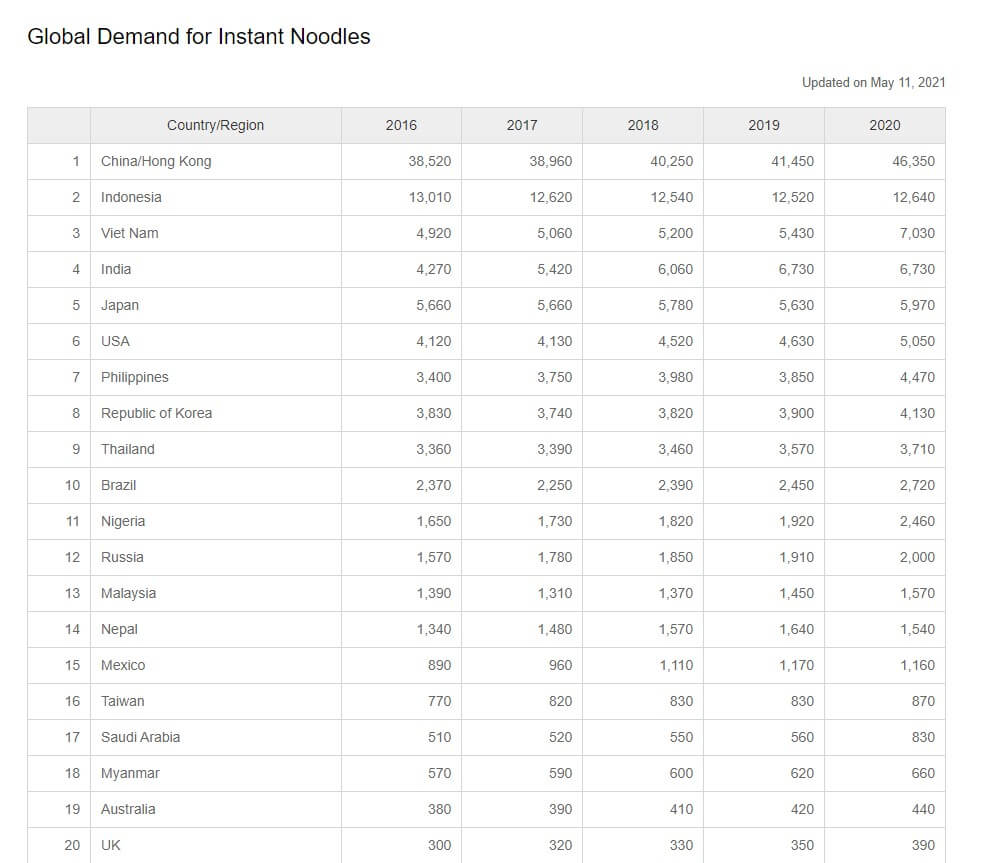Viewport: 990px width, 863px height.
Task: Click Taiwan's 2020 value 870
Action: 923,701
